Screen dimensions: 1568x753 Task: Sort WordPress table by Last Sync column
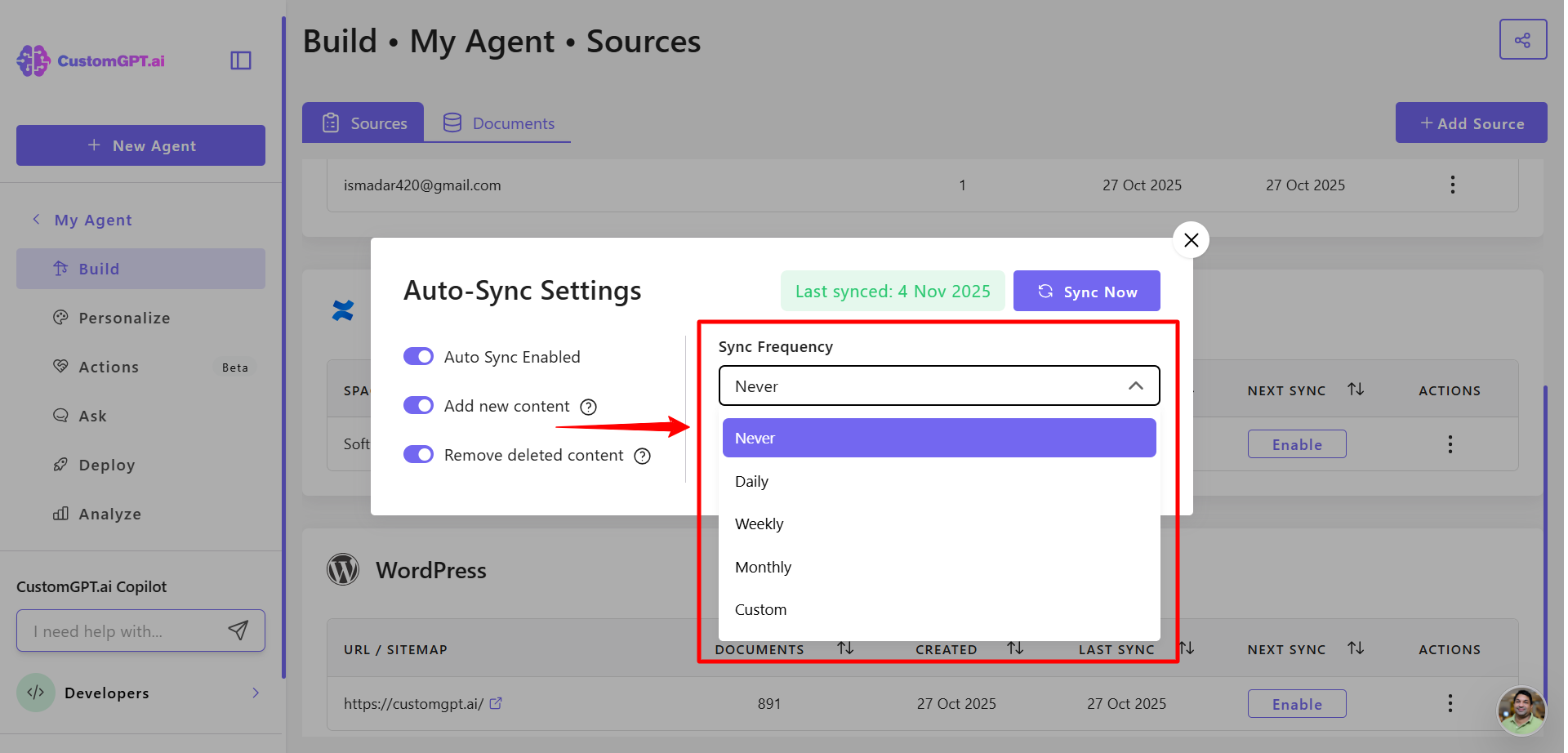[x=1187, y=648]
